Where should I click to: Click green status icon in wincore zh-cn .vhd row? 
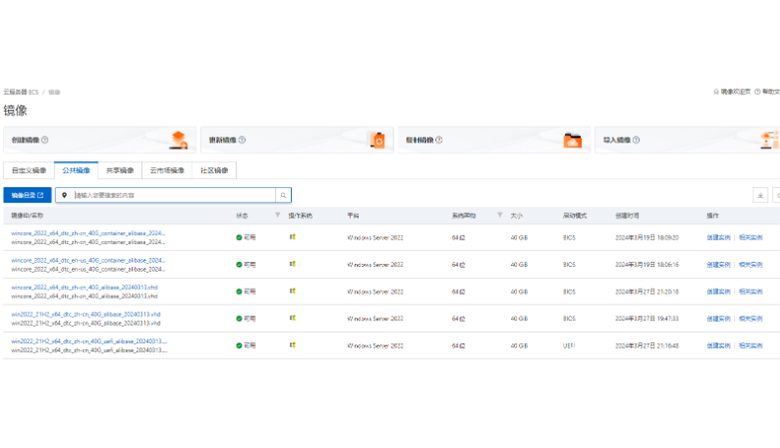click(239, 291)
